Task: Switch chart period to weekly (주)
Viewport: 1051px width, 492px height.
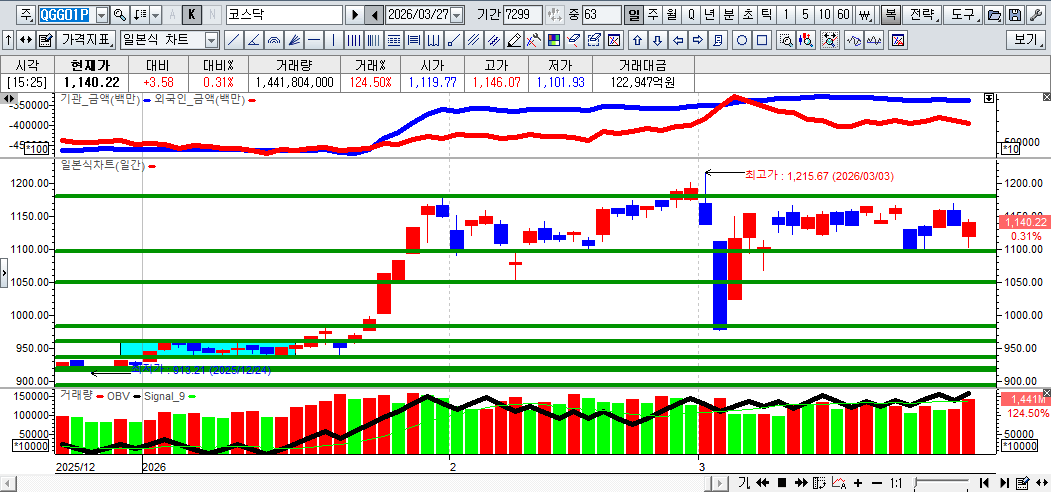Action: pos(652,15)
